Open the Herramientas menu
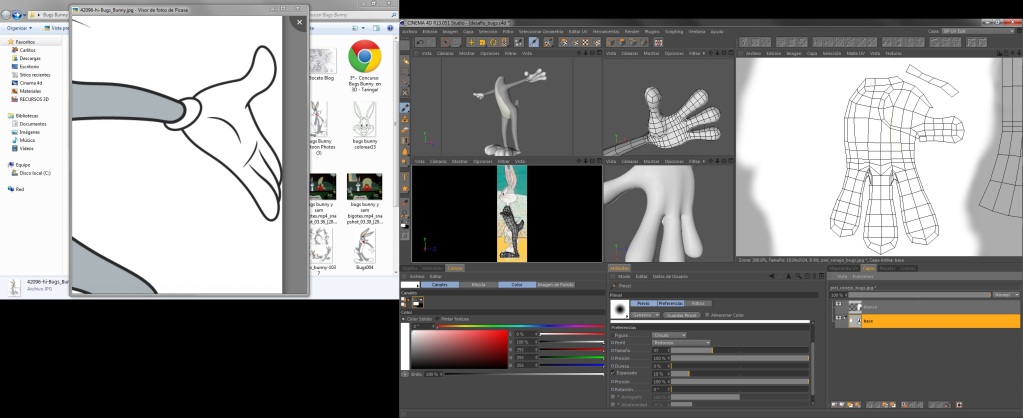Viewport: 1023px width, 418px height. tap(606, 31)
